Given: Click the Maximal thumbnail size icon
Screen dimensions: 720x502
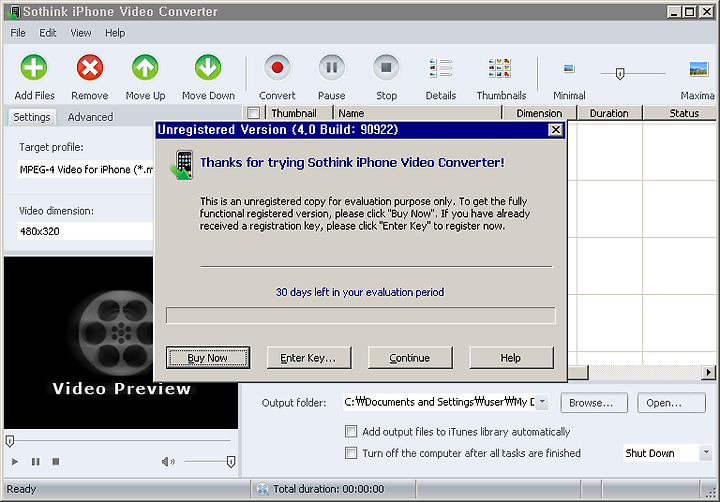Looking at the screenshot, I should [699, 69].
